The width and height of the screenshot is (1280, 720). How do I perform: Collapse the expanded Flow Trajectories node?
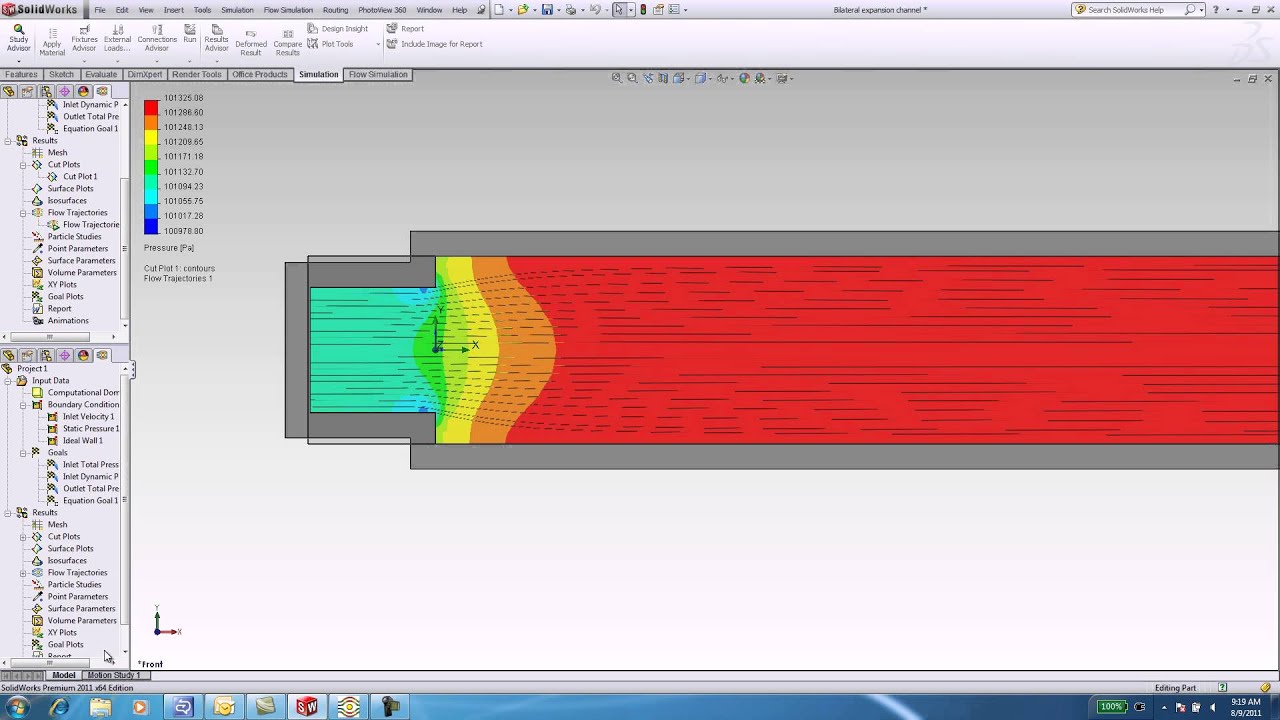(x=23, y=213)
